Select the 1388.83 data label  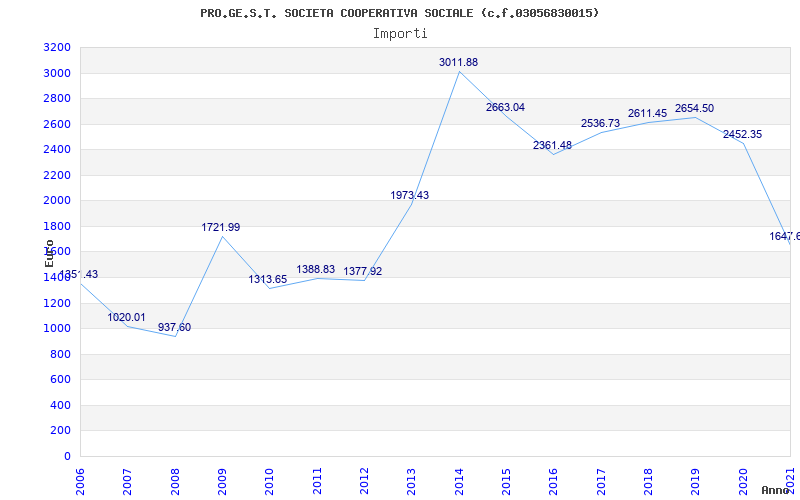[x=316, y=269]
